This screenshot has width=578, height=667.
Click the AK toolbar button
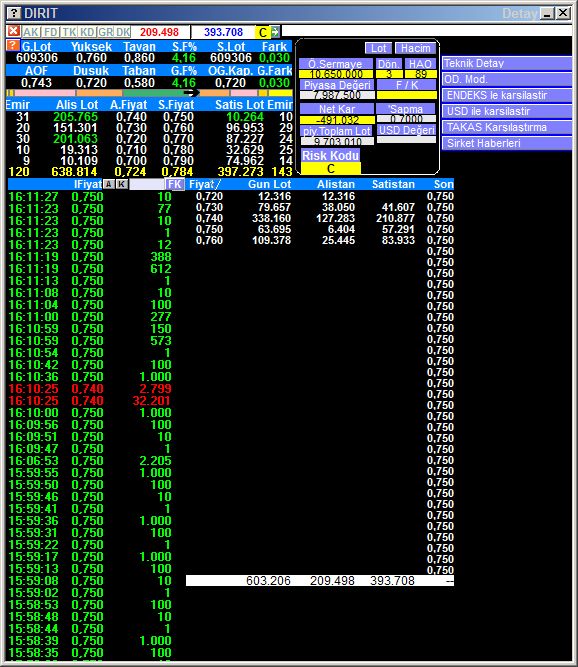(31, 32)
